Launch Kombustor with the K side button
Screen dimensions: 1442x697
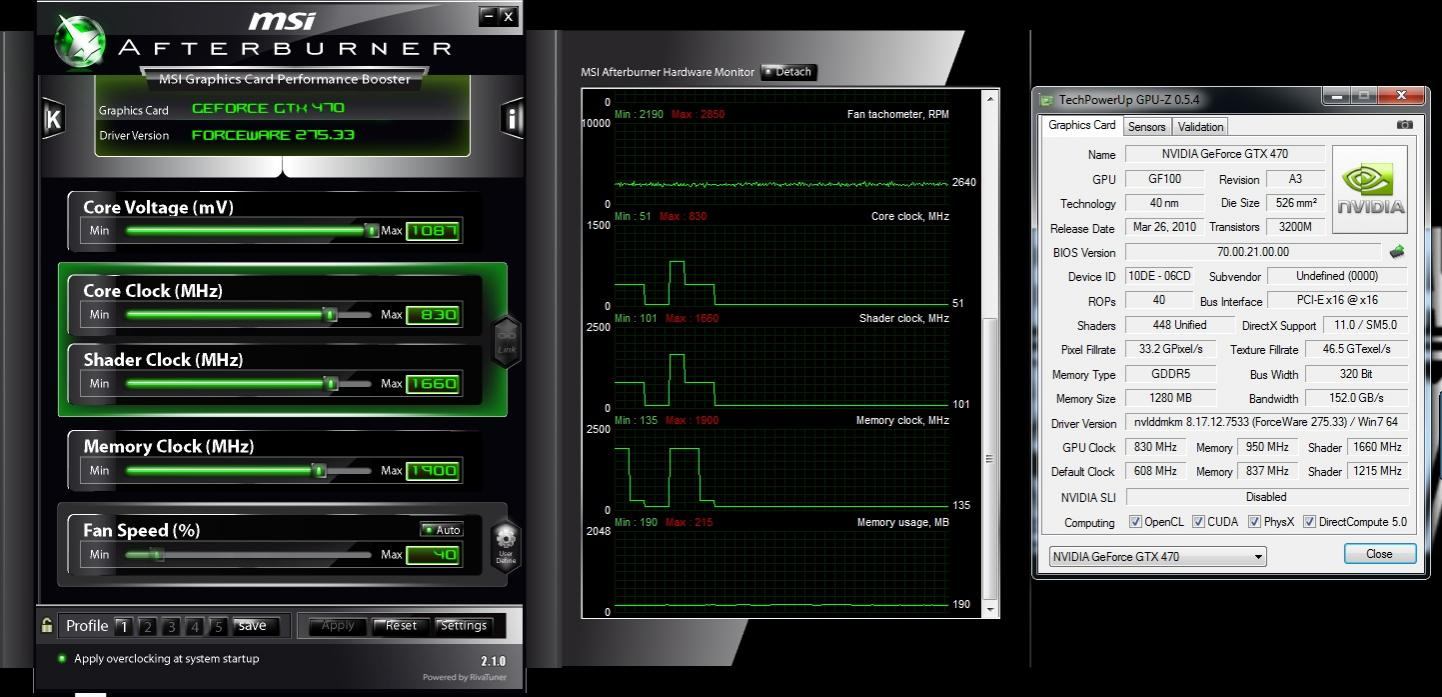coord(53,119)
